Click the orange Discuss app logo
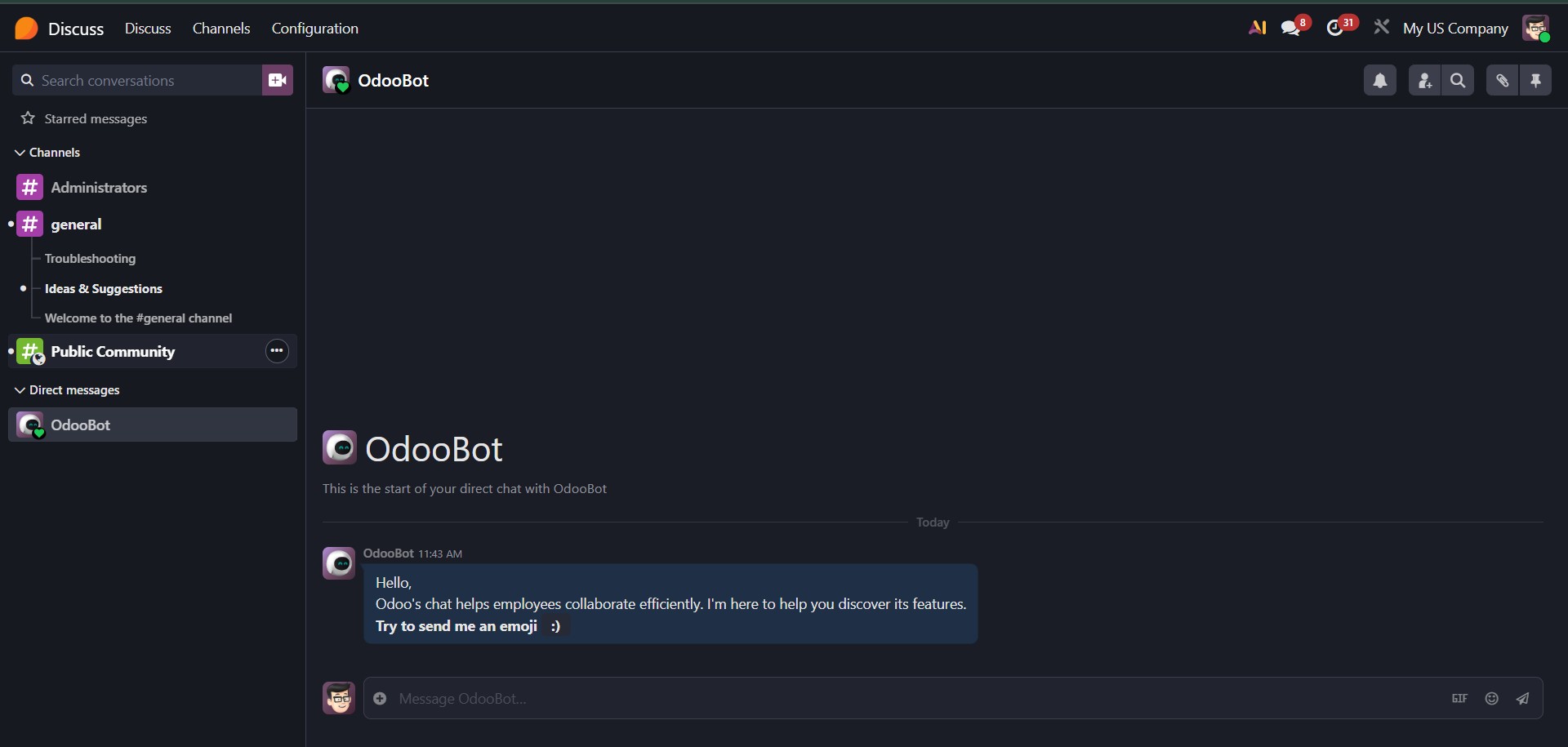 (x=26, y=29)
